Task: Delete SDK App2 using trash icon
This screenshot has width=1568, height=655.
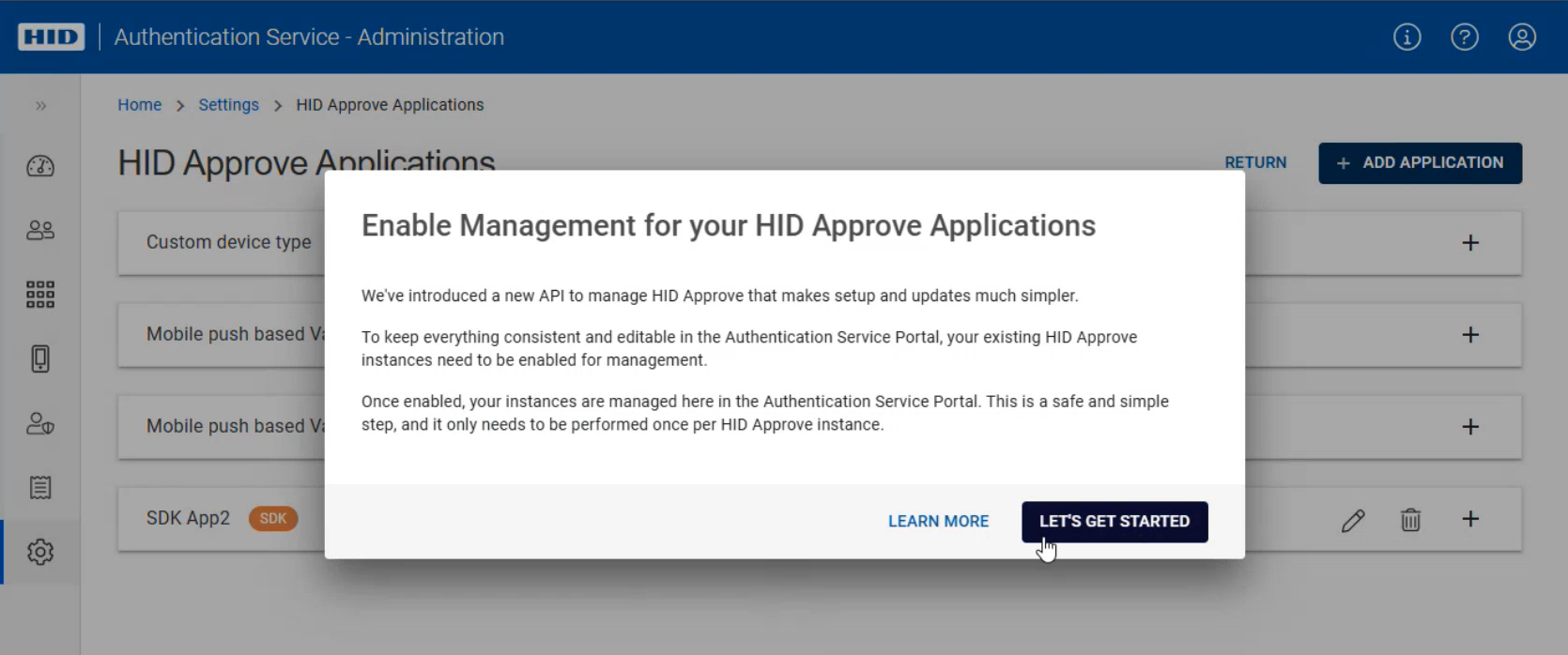Action: coord(1410,520)
